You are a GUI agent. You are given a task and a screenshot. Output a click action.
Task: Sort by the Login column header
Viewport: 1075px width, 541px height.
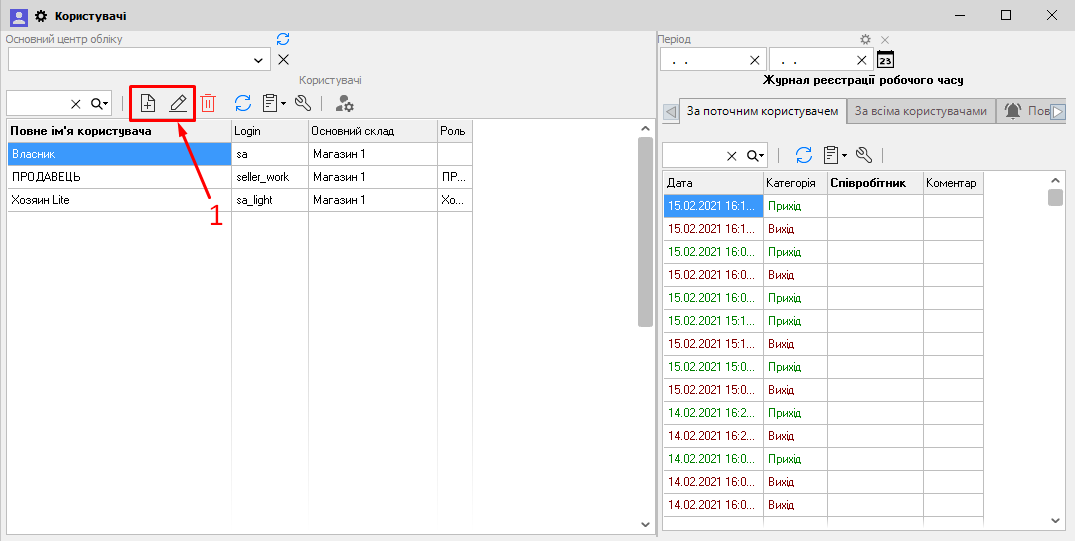[269, 131]
